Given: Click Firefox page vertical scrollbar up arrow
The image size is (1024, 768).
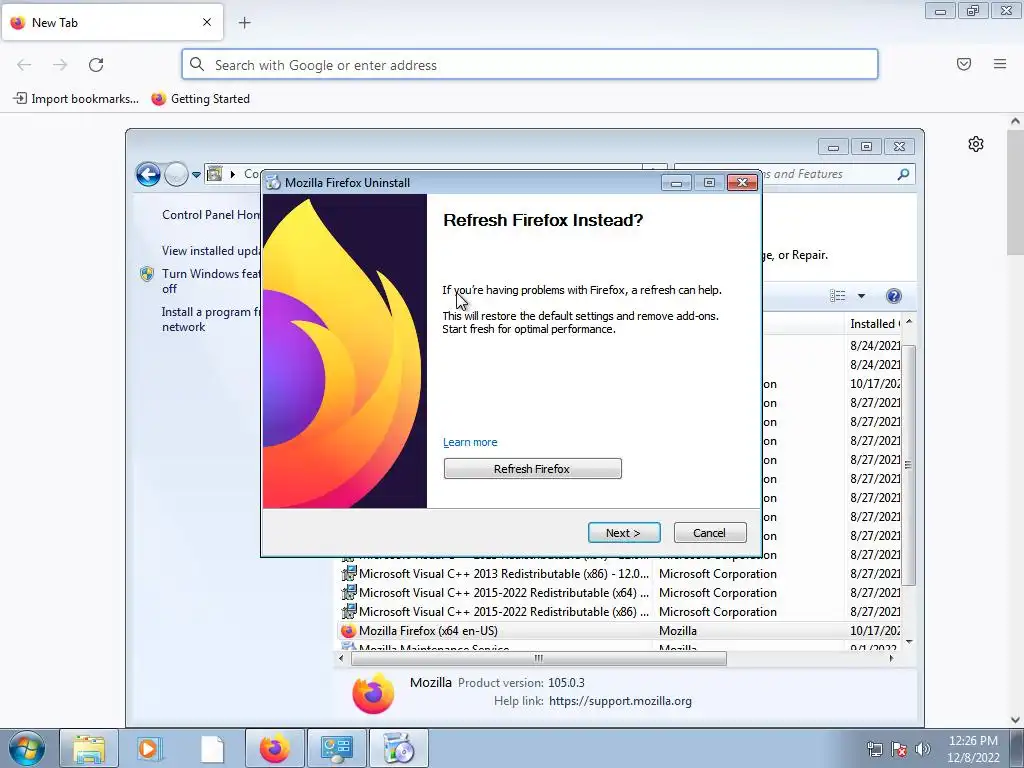Looking at the screenshot, I should (x=1015, y=121).
